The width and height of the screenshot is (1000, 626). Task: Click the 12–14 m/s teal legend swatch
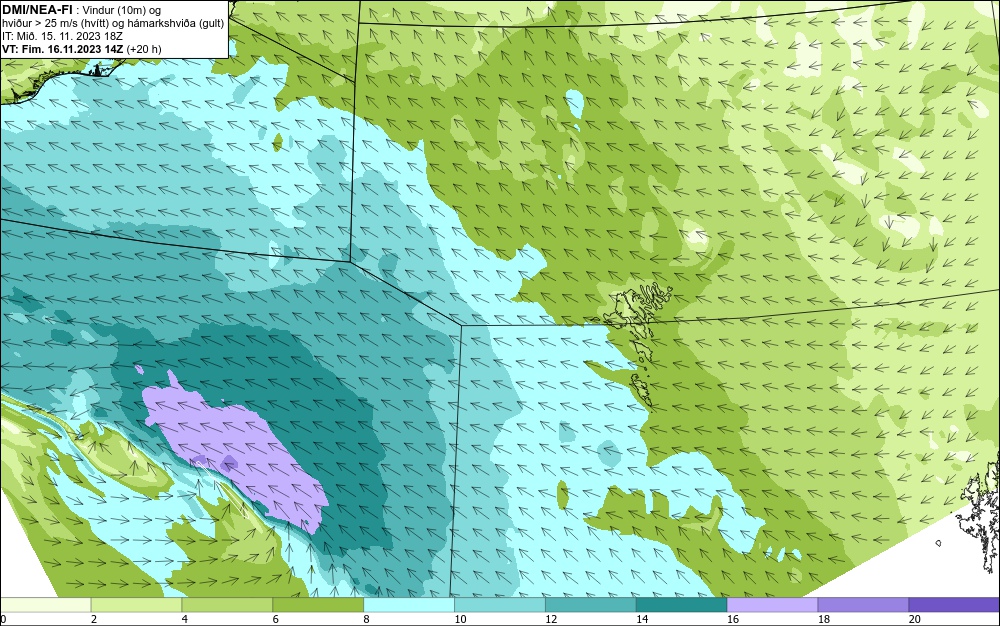tap(591, 605)
